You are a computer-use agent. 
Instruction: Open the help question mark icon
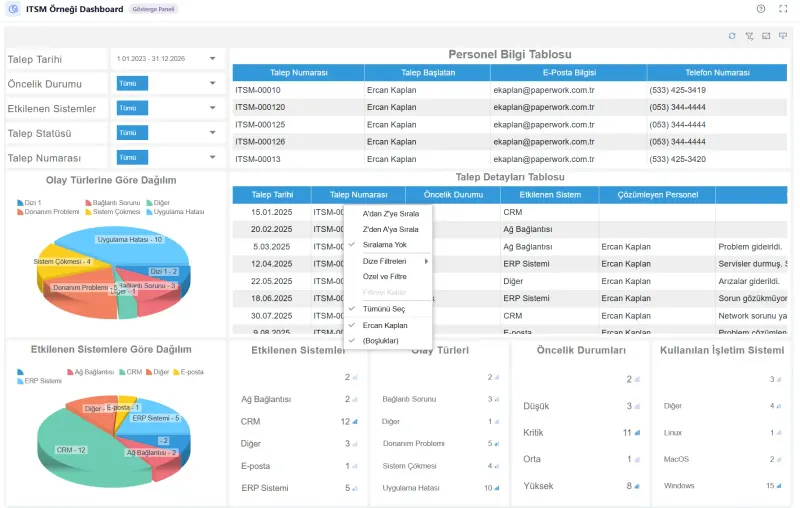pos(761,9)
